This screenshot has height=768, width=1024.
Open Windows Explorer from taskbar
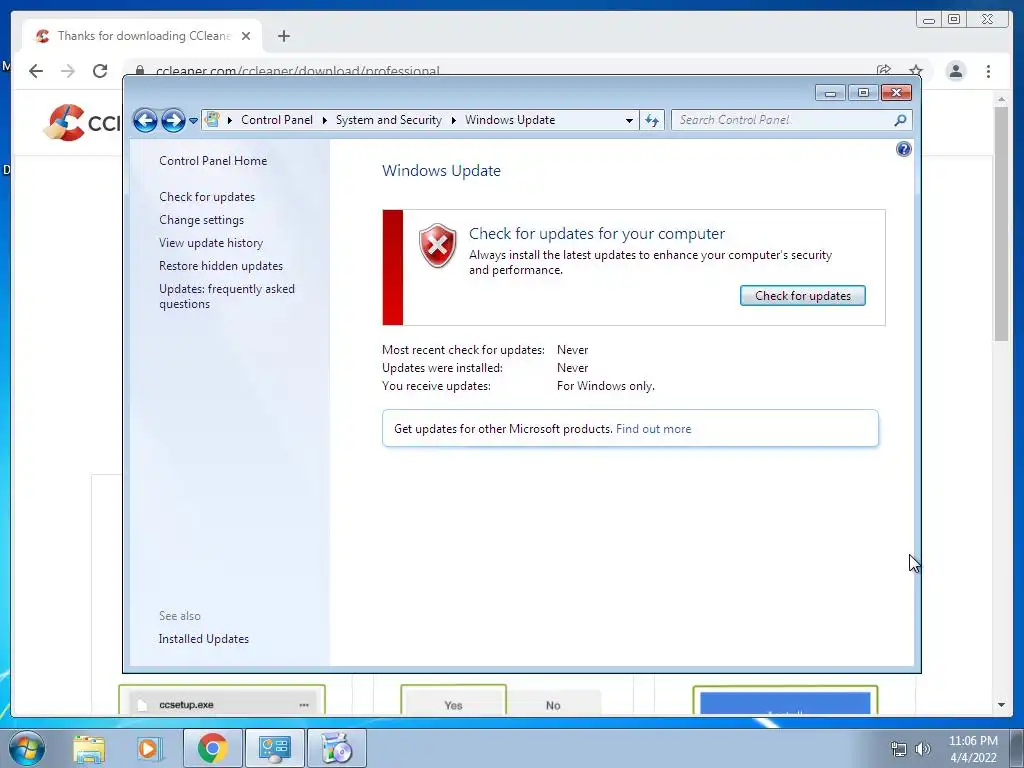pos(89,748)
